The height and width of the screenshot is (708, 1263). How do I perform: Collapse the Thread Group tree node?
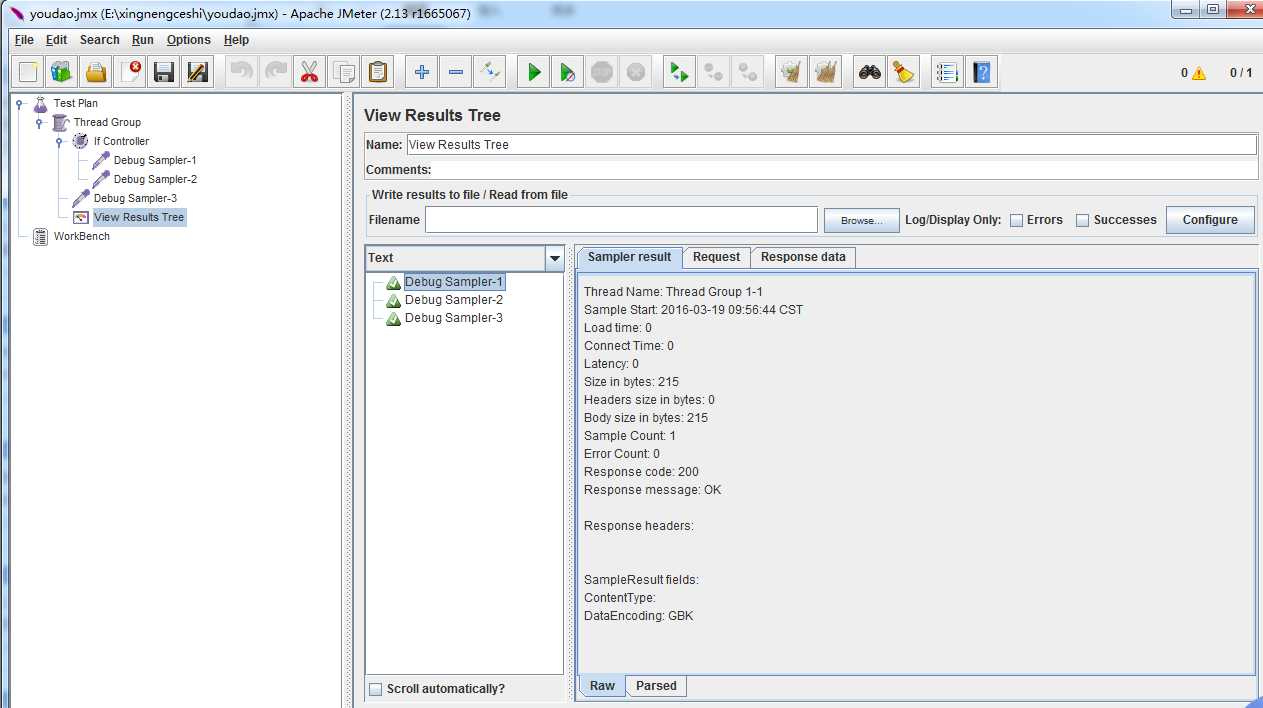point(39,122)
